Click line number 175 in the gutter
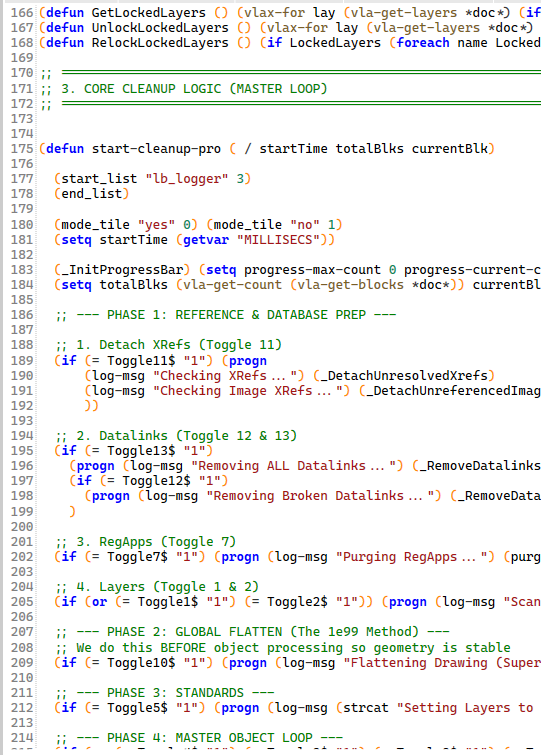 click(22, 149)
